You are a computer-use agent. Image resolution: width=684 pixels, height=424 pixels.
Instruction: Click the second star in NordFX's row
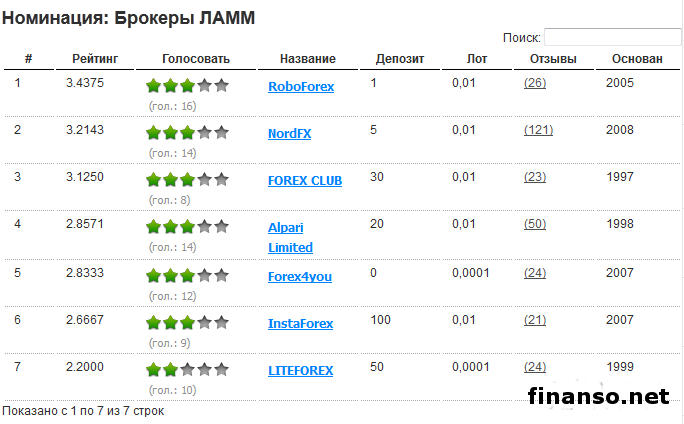(x=171, y=133)
